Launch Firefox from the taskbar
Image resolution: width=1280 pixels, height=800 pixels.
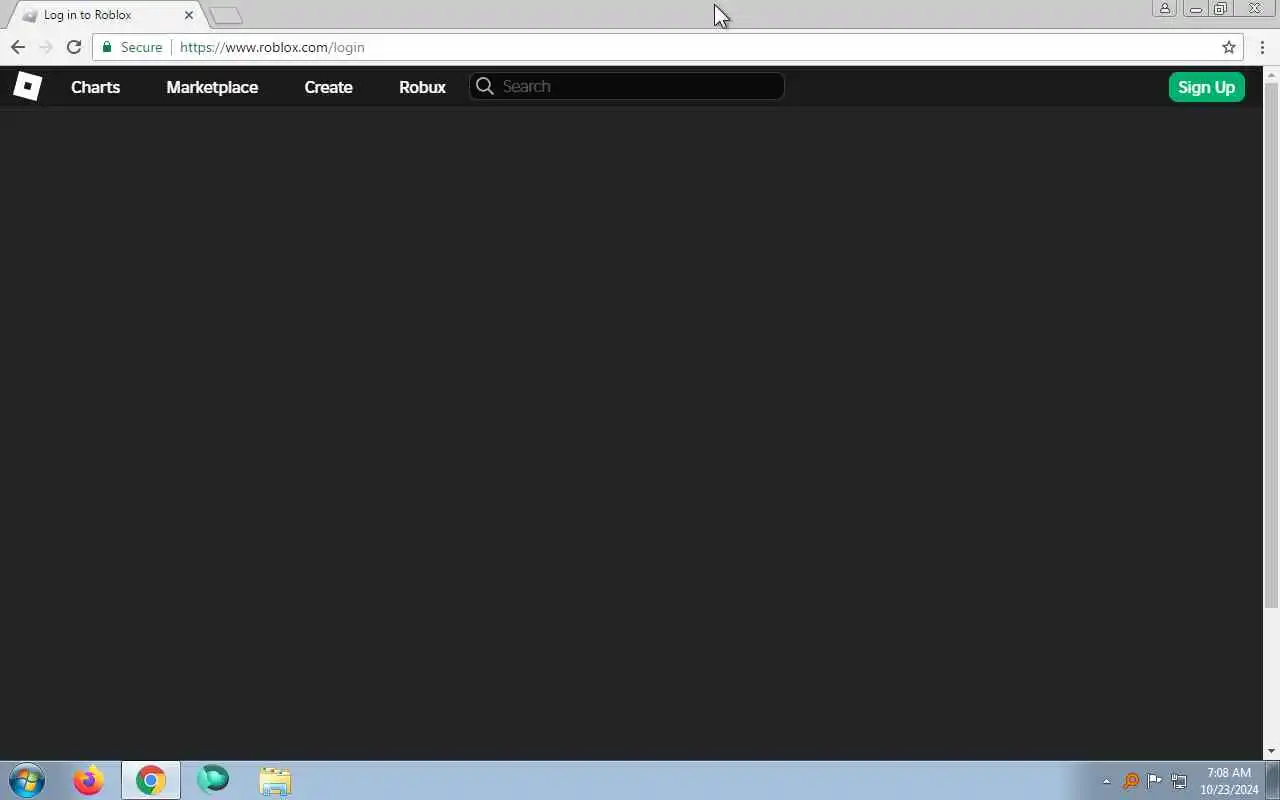click(88, 780)
